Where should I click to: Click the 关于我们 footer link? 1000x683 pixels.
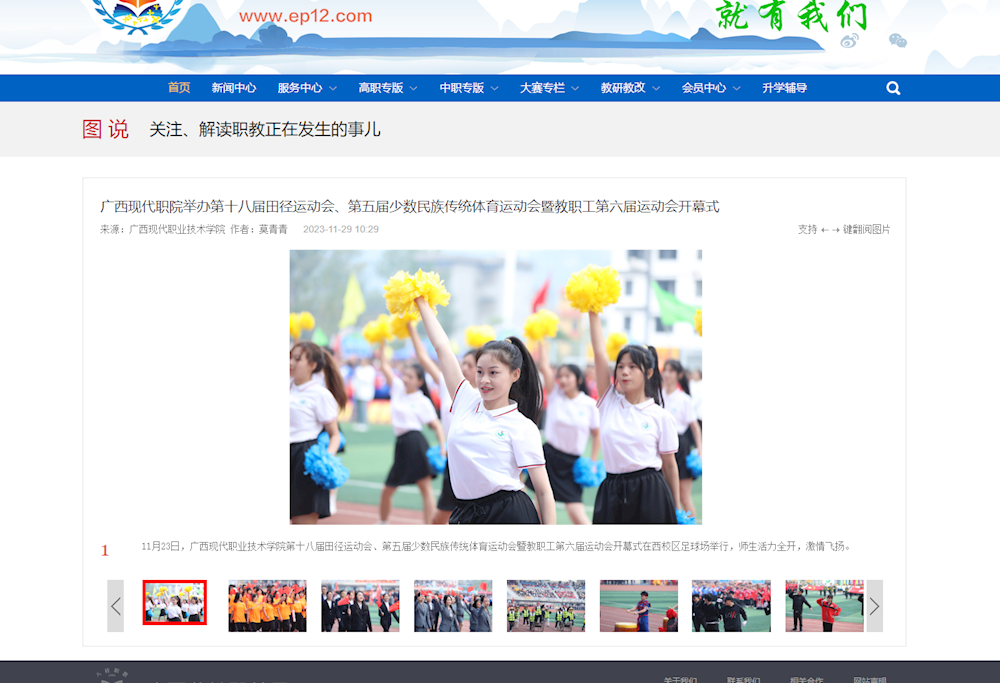pos(680,679)
